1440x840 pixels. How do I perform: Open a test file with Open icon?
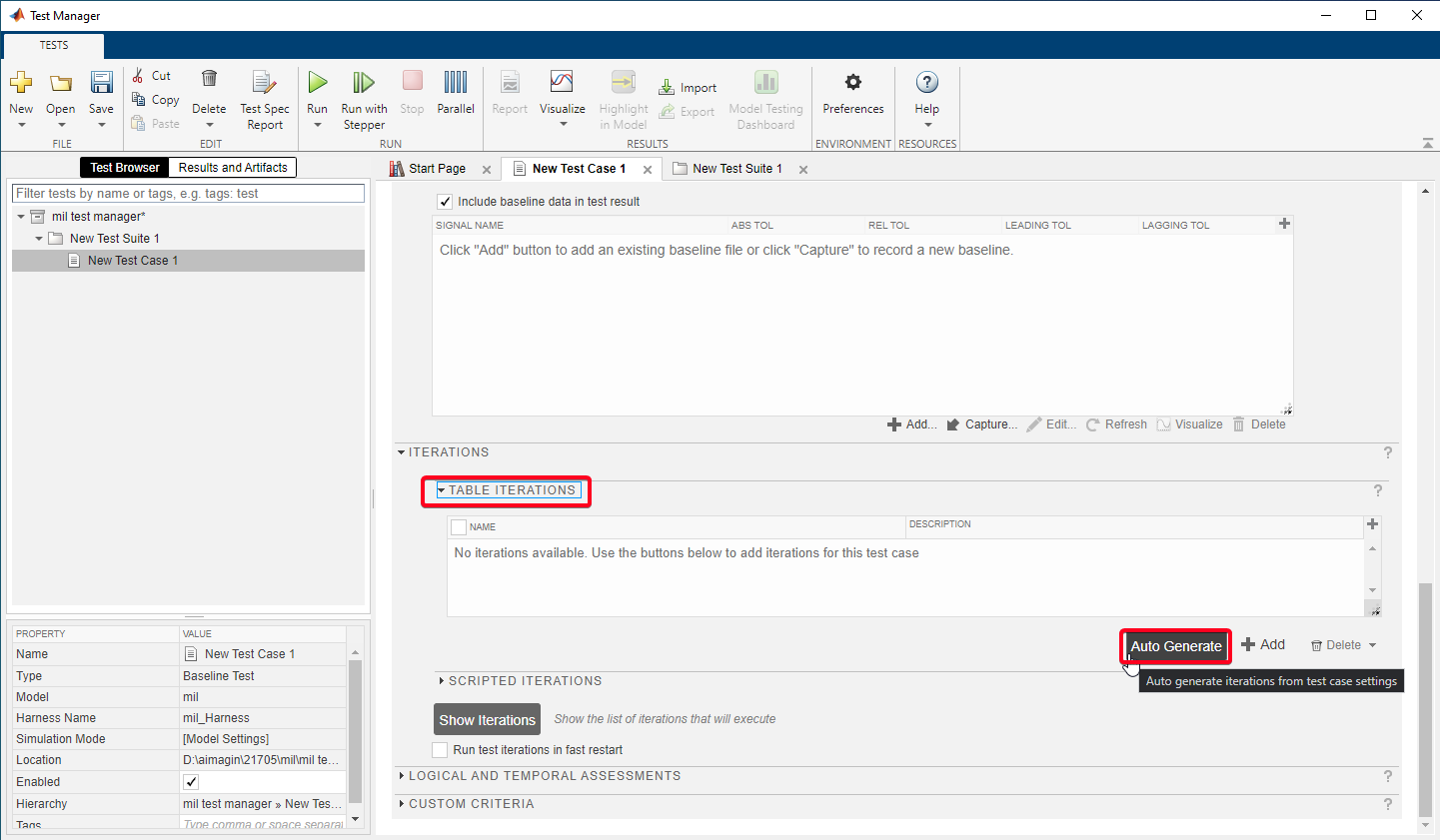point(61,83)
